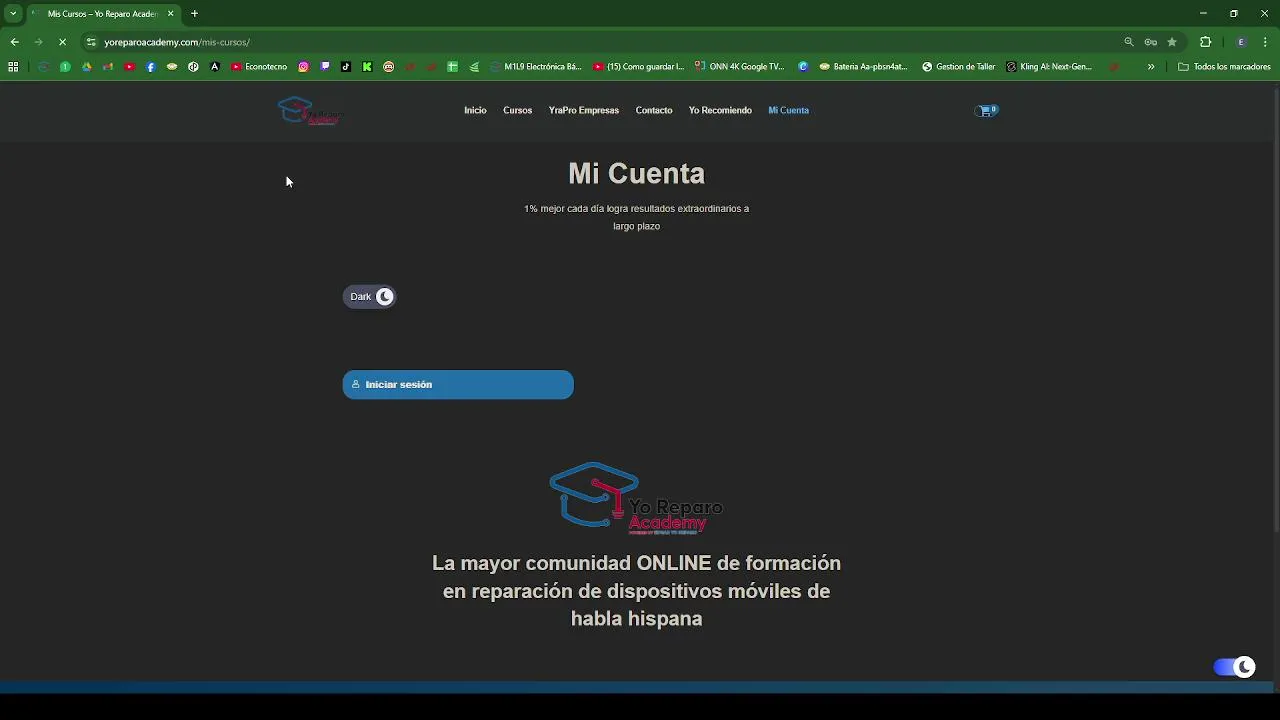Open the Cursos menu item

coord(517,110)
